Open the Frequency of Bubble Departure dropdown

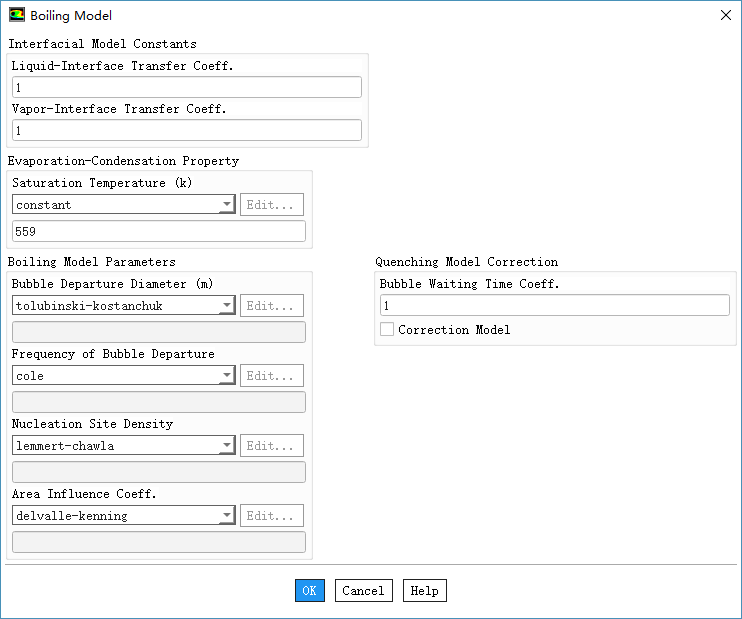(124, 376)
